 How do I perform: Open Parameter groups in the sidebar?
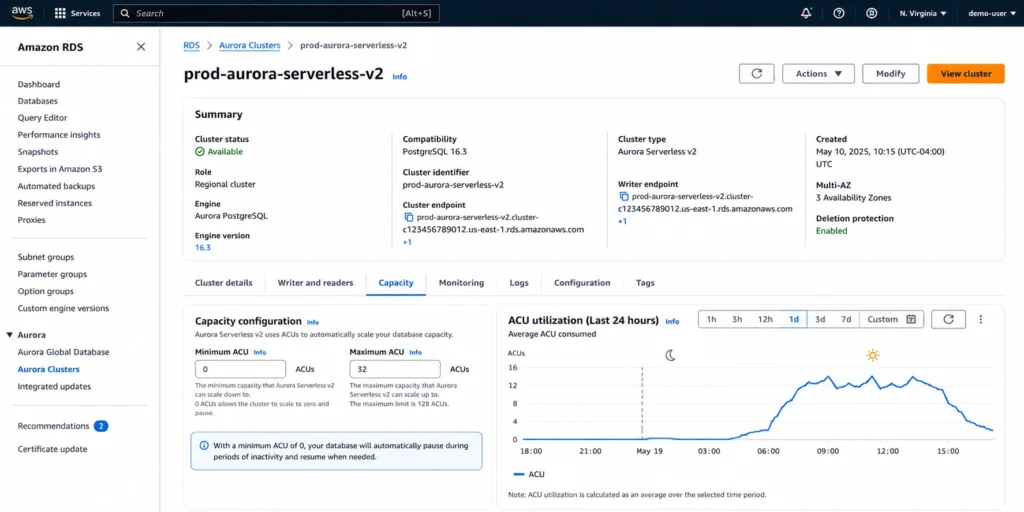[52, 274]
